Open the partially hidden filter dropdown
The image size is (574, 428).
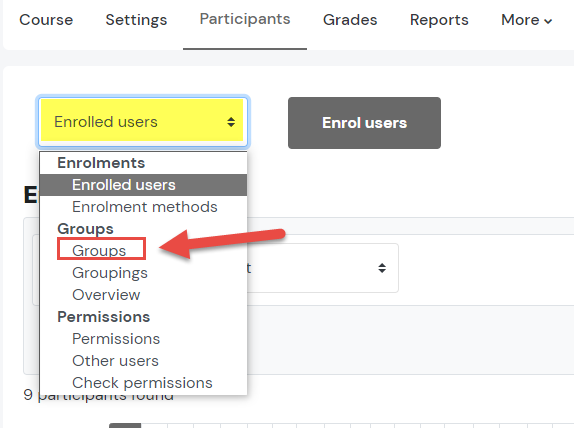[x=323, y=268]
